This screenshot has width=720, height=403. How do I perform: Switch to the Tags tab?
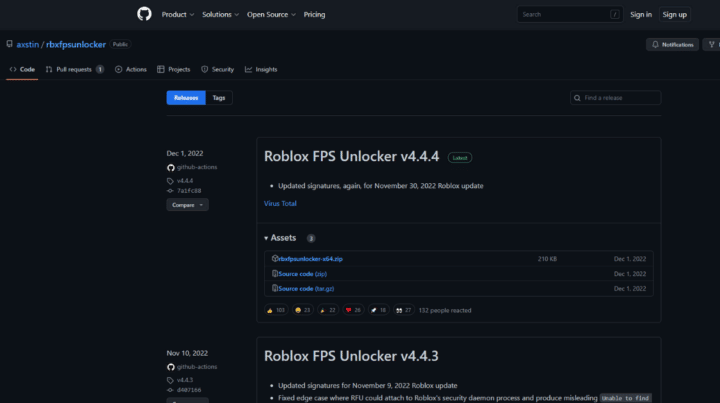pos(219,98)
